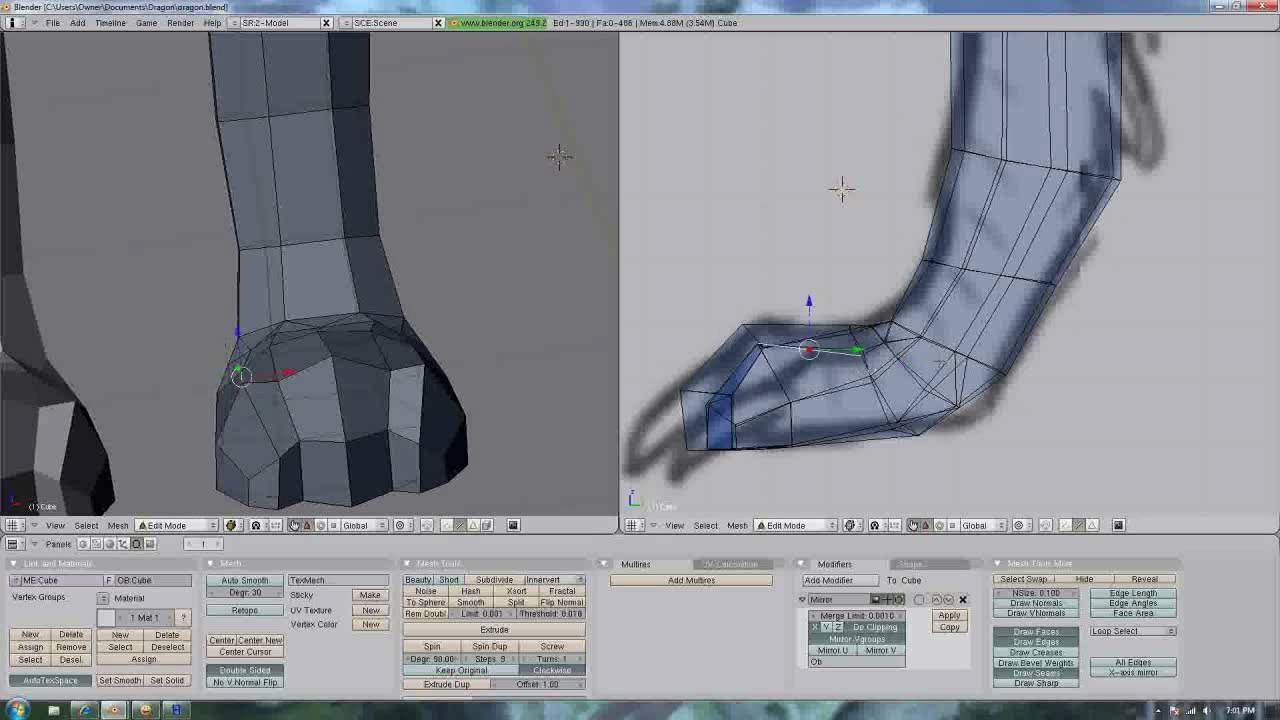Click the left viewport draw type icon
1280x720 pixels.
tap(231, 525)
